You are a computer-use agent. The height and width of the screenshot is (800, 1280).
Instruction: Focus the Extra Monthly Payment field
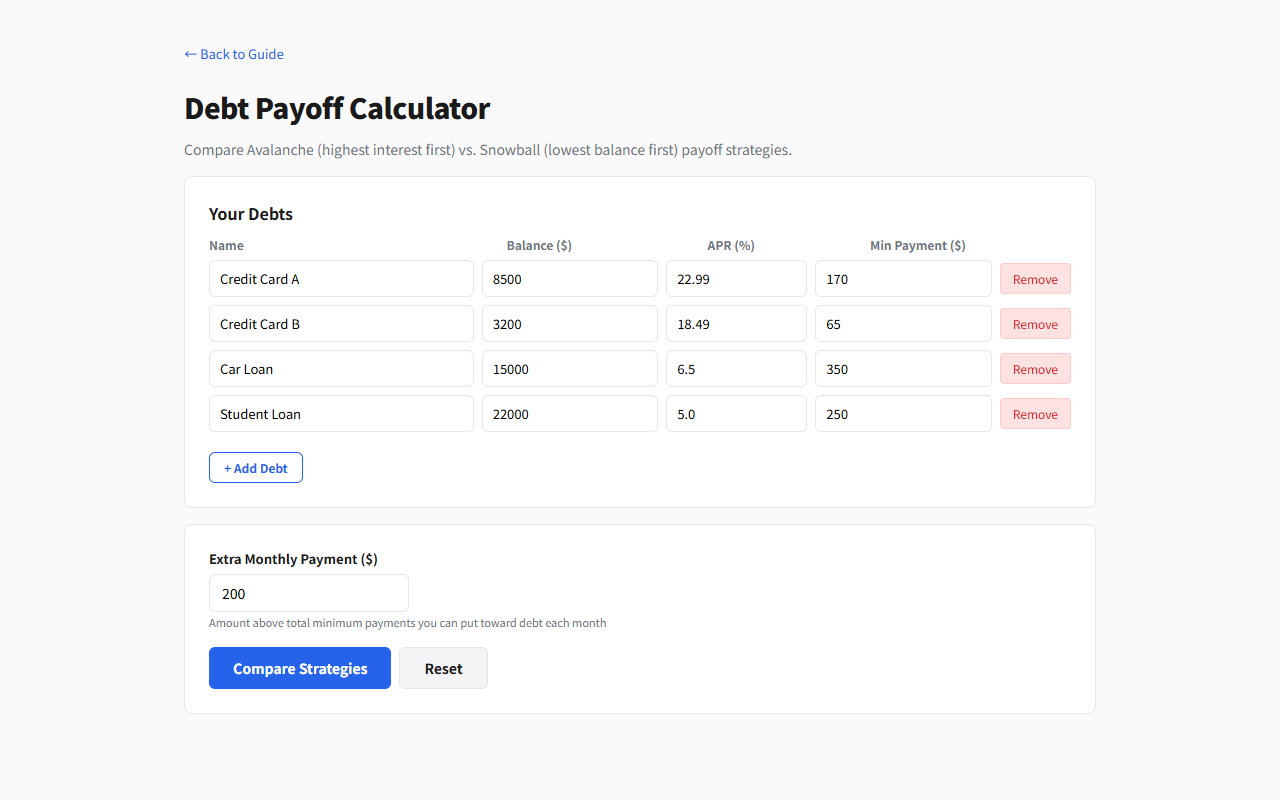(x=308, y=593)
